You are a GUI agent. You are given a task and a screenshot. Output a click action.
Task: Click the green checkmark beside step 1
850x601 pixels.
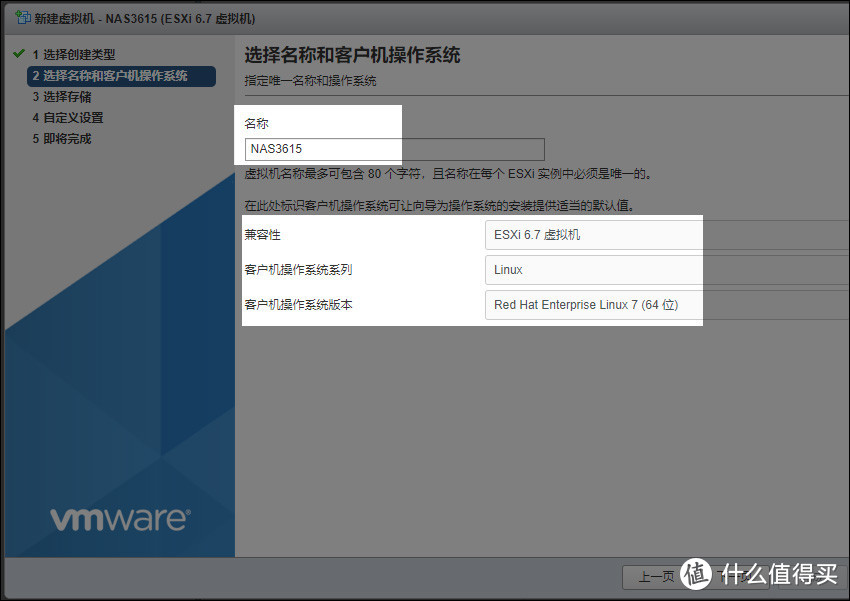[x=17, y=54]
